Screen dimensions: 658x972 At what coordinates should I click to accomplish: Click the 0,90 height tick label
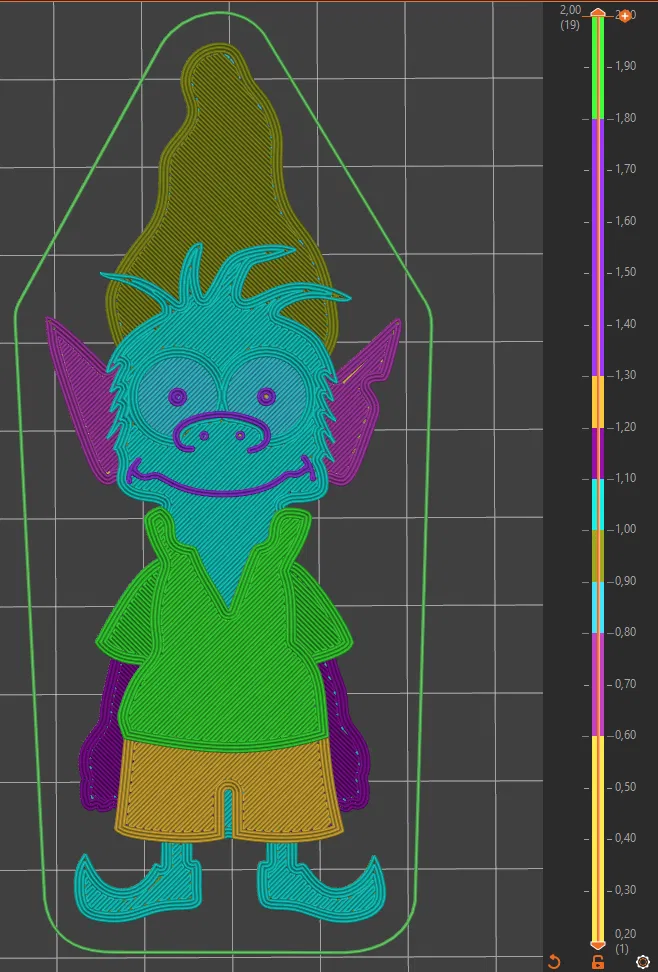coord(626,581)
